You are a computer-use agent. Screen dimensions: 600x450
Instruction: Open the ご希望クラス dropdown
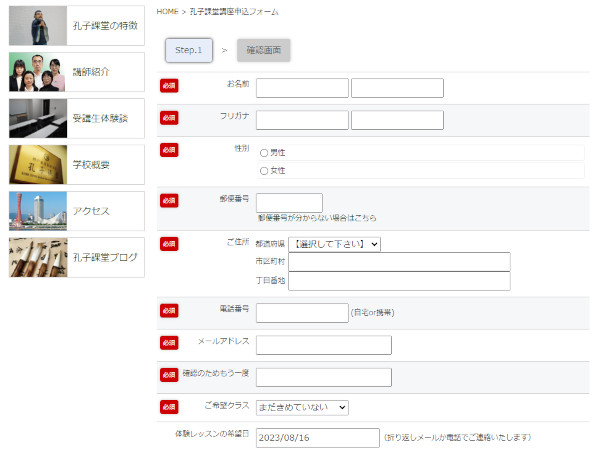(302, 407)
